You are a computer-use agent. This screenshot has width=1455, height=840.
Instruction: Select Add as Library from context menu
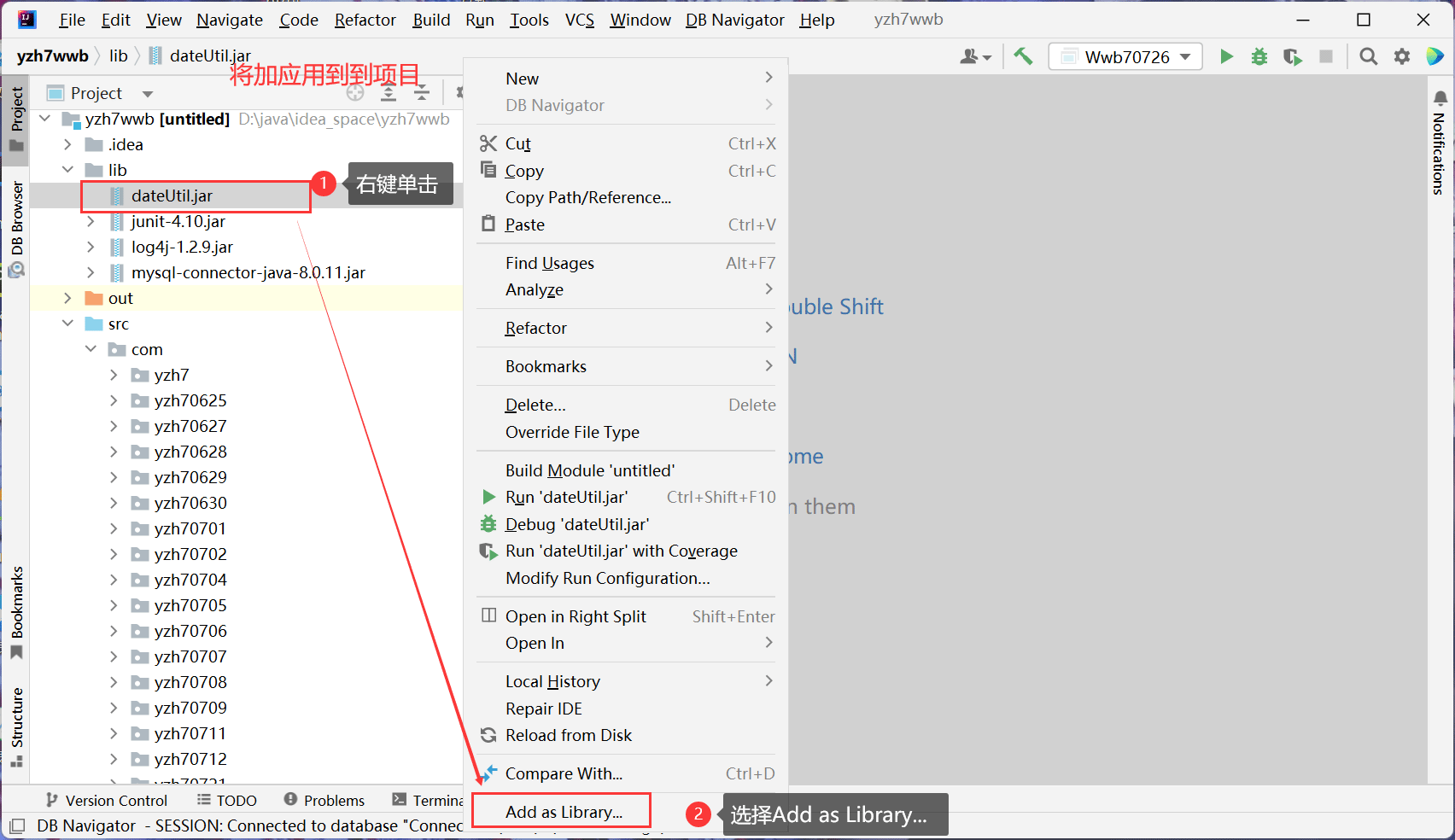coord(564,812)
